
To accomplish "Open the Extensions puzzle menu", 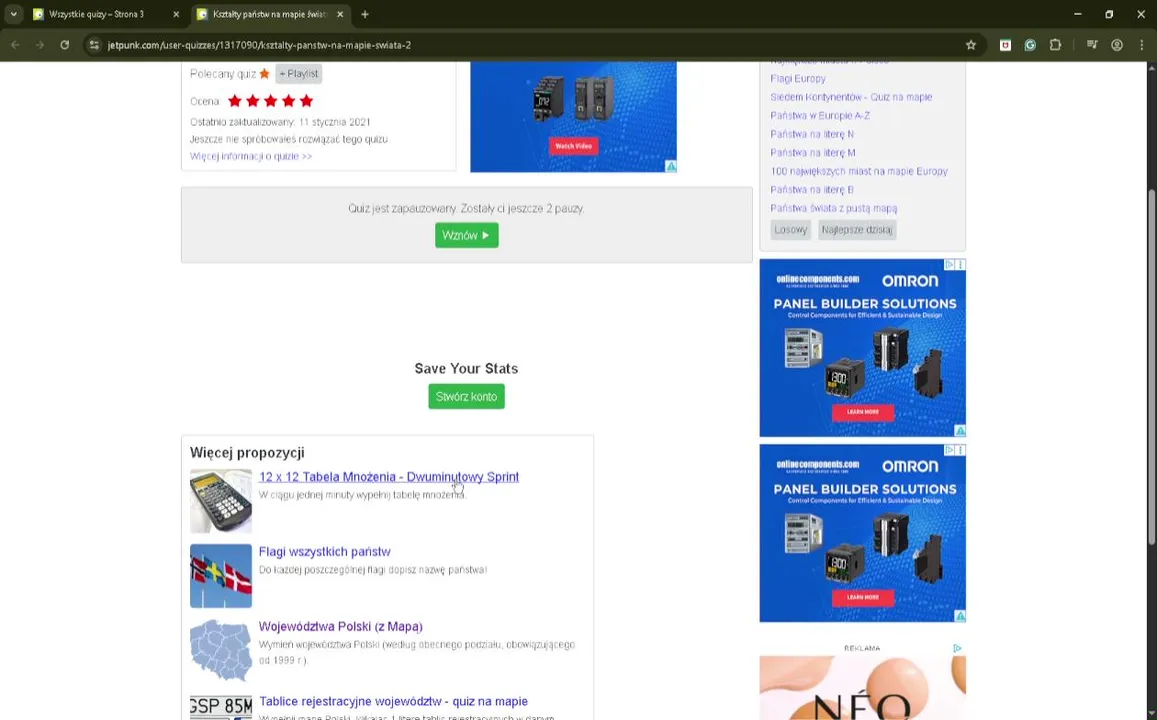I will (1055, 45).
